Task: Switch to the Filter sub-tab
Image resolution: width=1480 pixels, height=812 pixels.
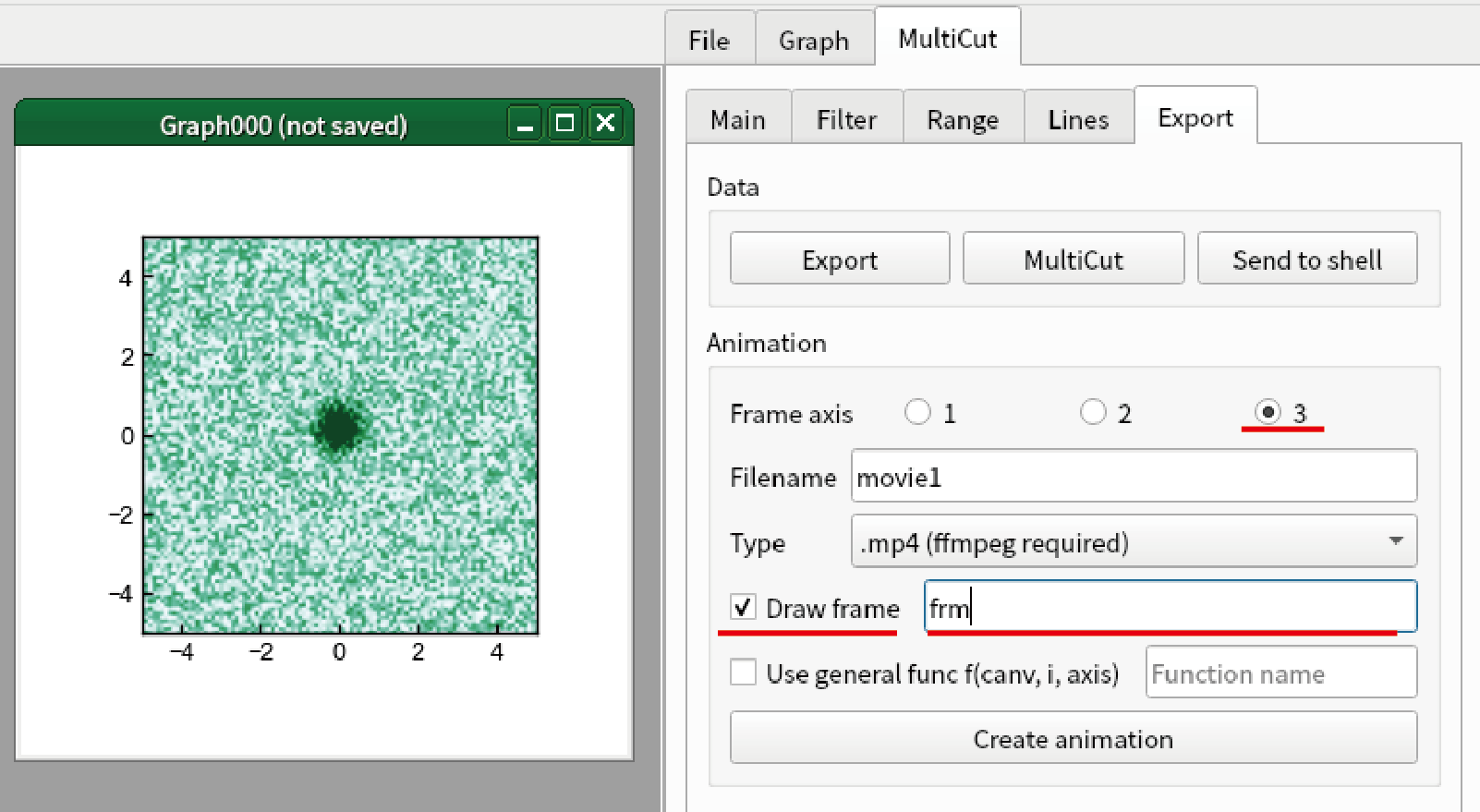Action: (x=846, y=119)
